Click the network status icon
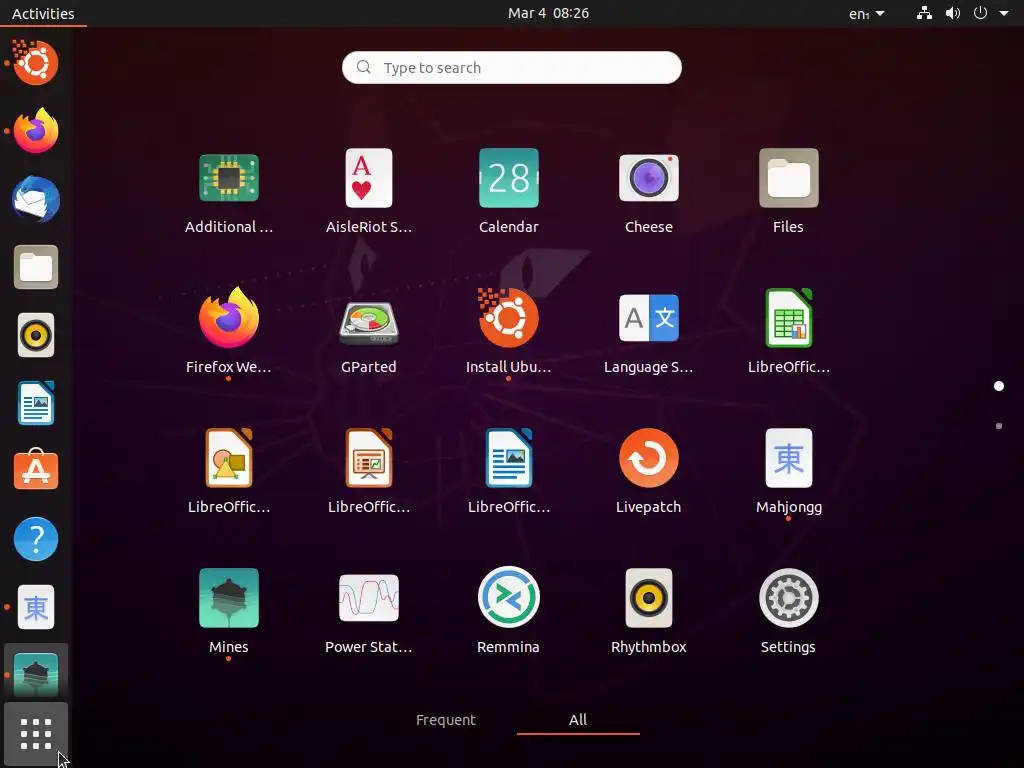 [924, 13]
